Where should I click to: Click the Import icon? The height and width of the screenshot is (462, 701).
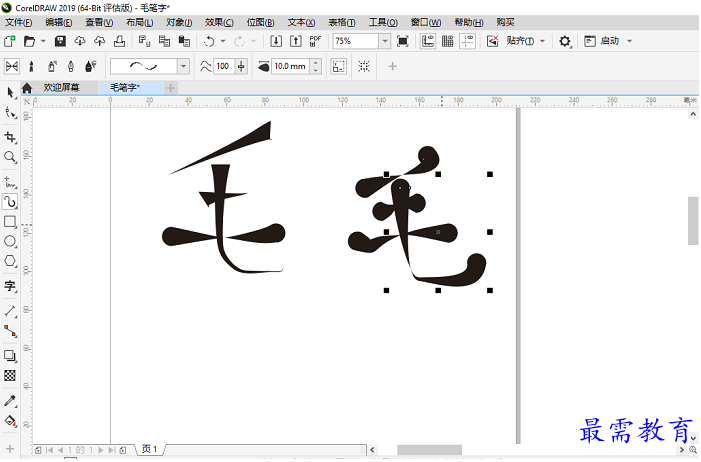(x=276, y=41)
